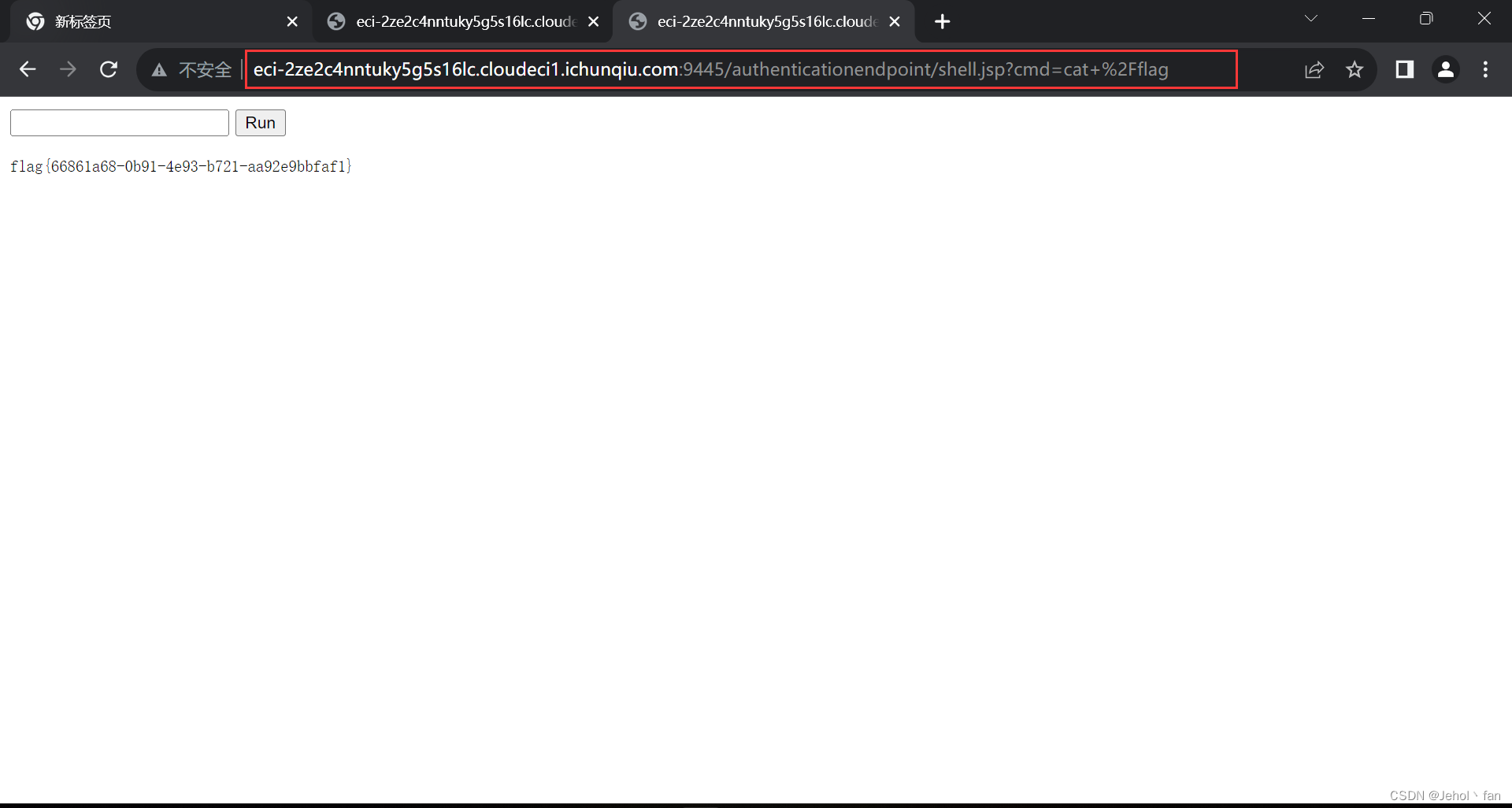
Task: Click the 不安全 (not secure) warning indicator
Action: [x=191, y=69]
